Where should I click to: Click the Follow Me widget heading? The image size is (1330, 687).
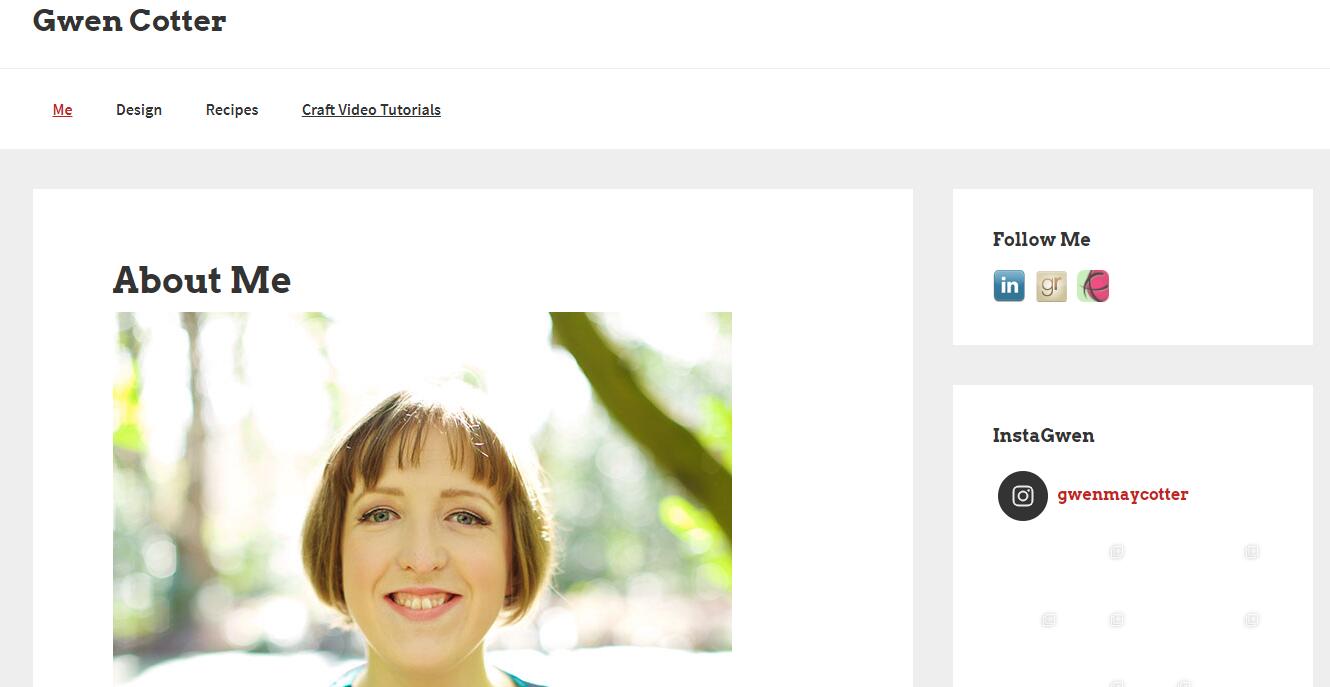[x=1041, y=239]
